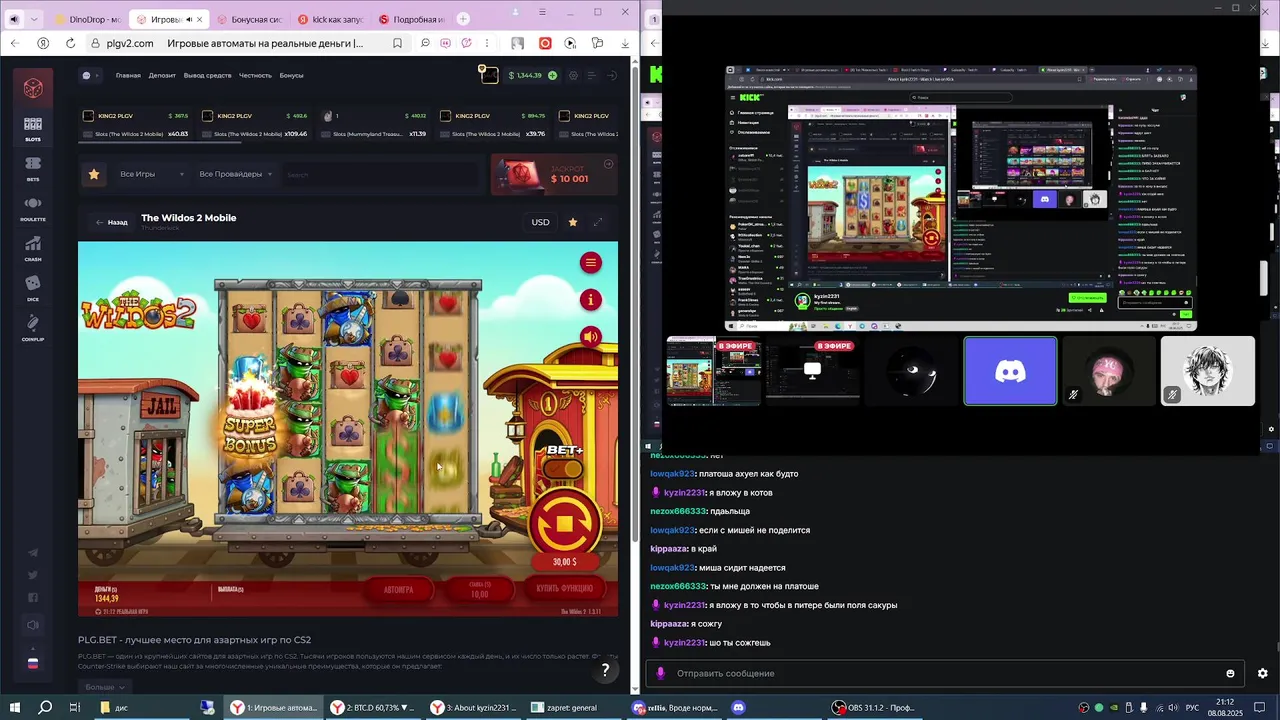This screenshot has width=1280, height=720.
Task: Open chat settings gear
Action: click(1262, 673)
